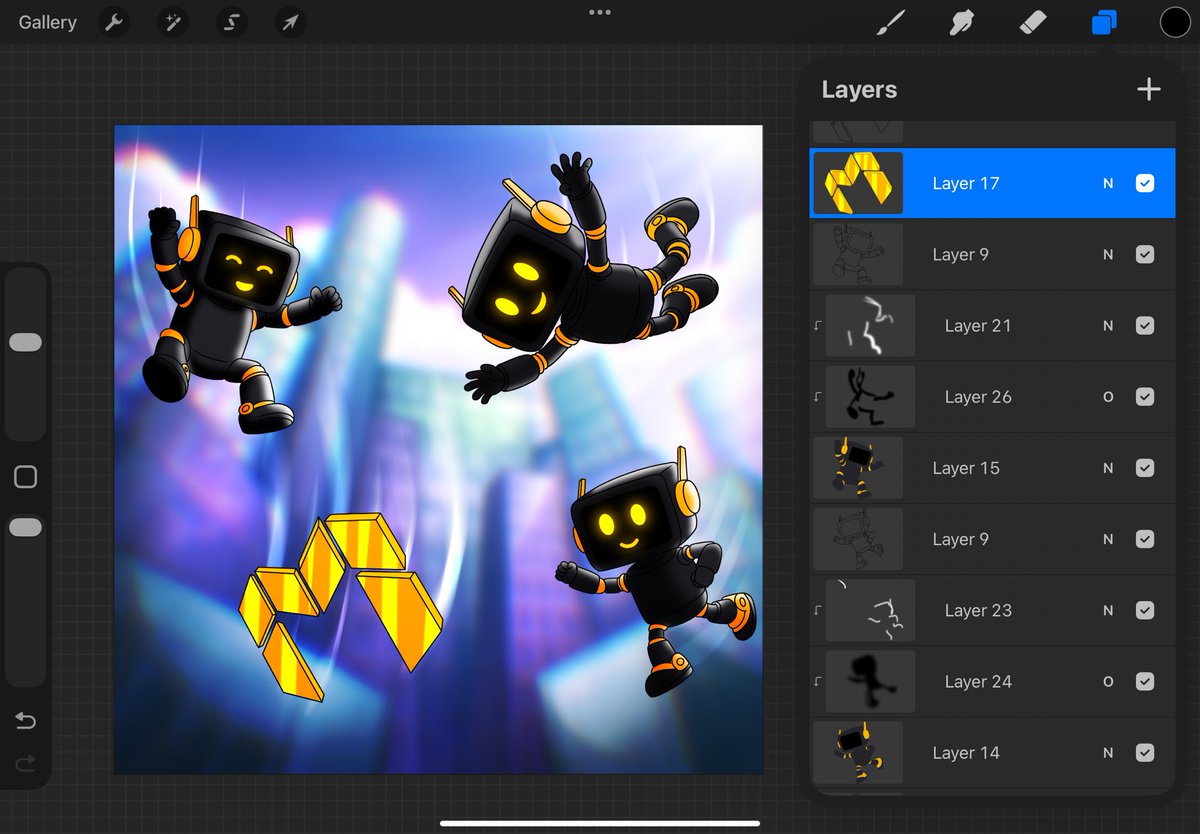Select the Smudge finger tool
Viewport: 1200px width, 834px height.
click(x=960, y=22)
